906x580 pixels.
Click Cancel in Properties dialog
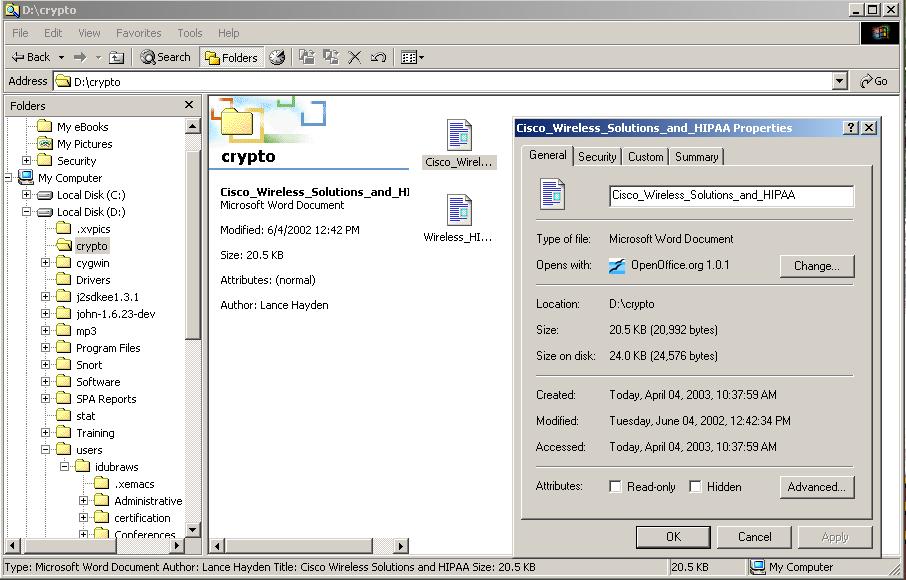754,537
